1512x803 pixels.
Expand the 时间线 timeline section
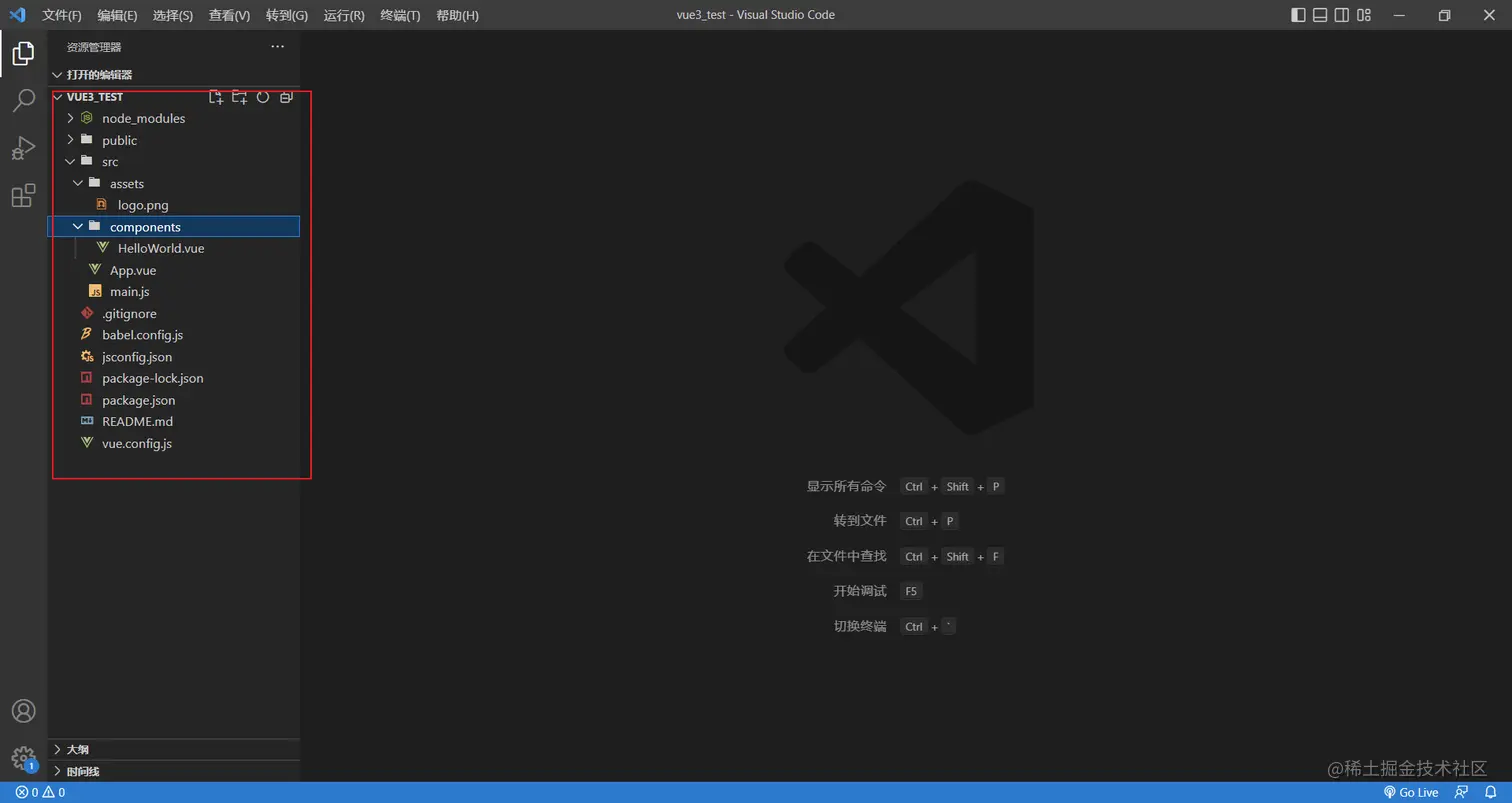click(174, 771)
